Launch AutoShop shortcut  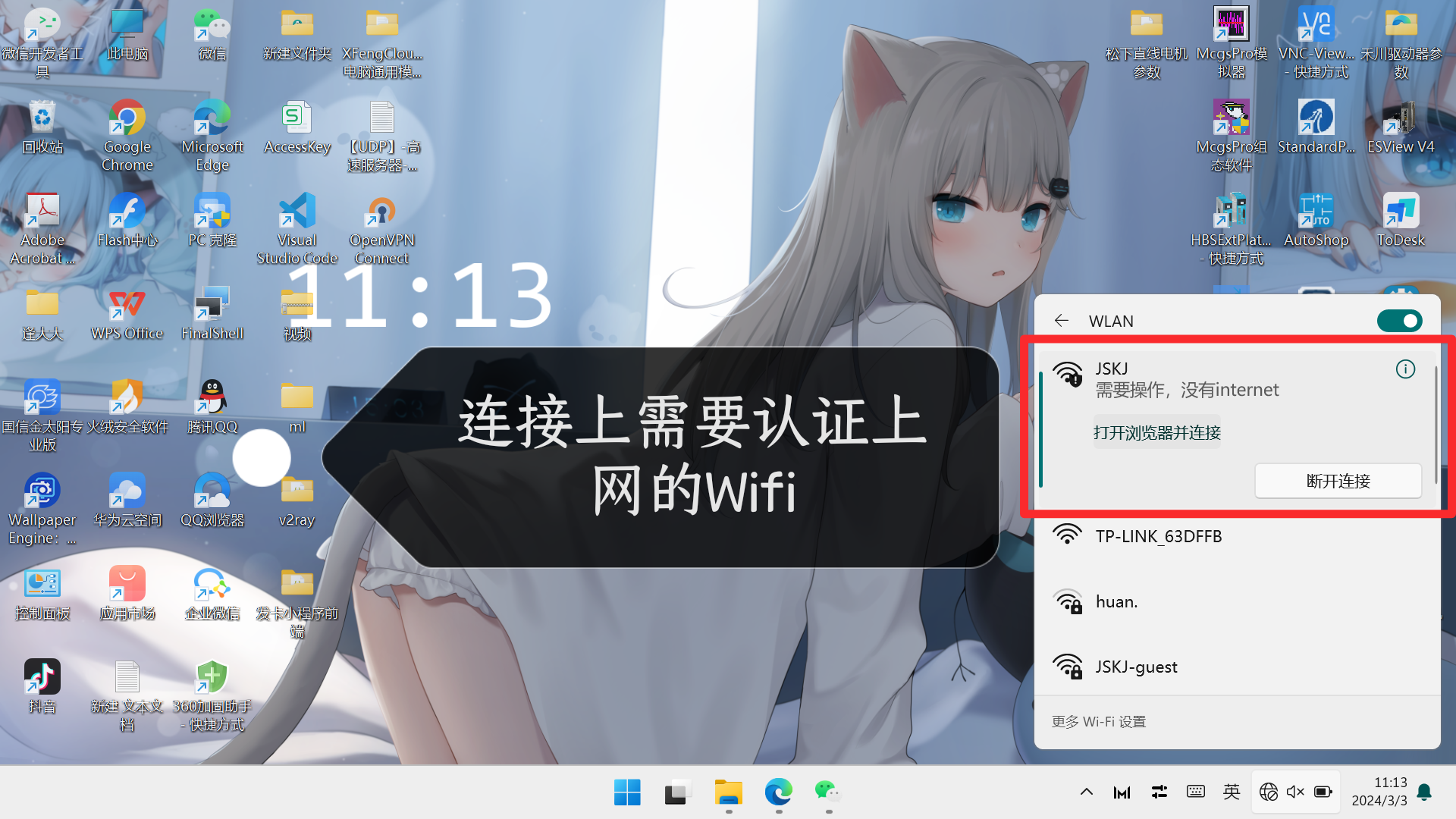(1316, 221)
